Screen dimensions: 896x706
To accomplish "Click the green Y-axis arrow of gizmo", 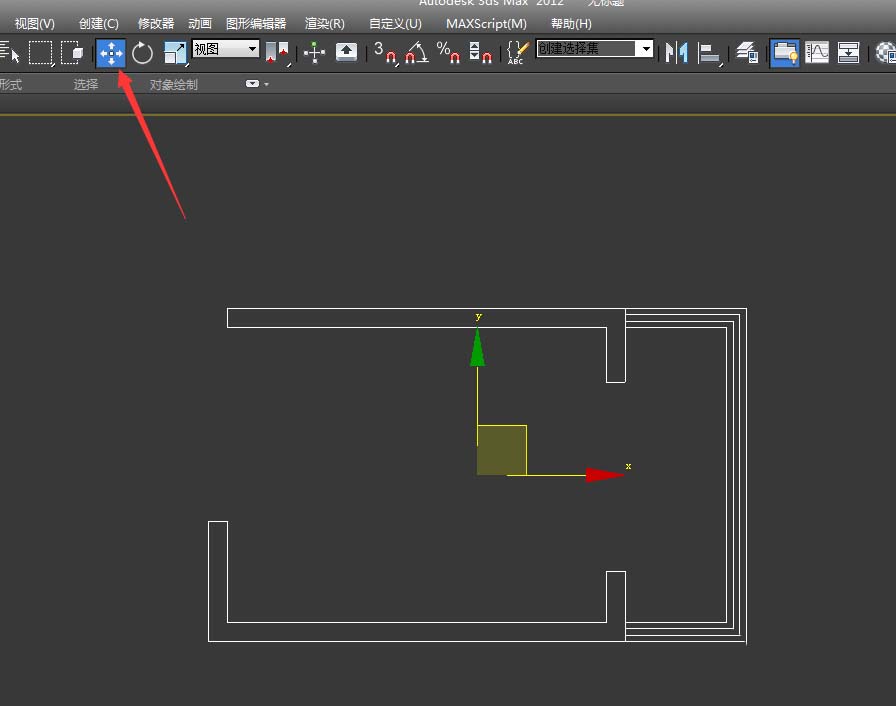I will click(478, 347).
